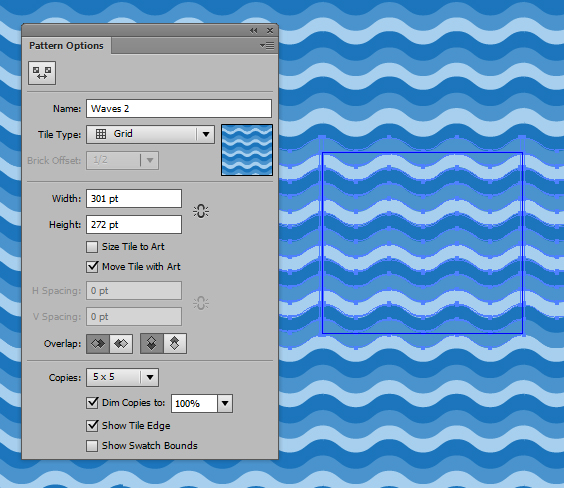The height and width of the screenshot is (488, 564).
Task: Collapse panel with double-arrow icon
Action: point(254,31)
